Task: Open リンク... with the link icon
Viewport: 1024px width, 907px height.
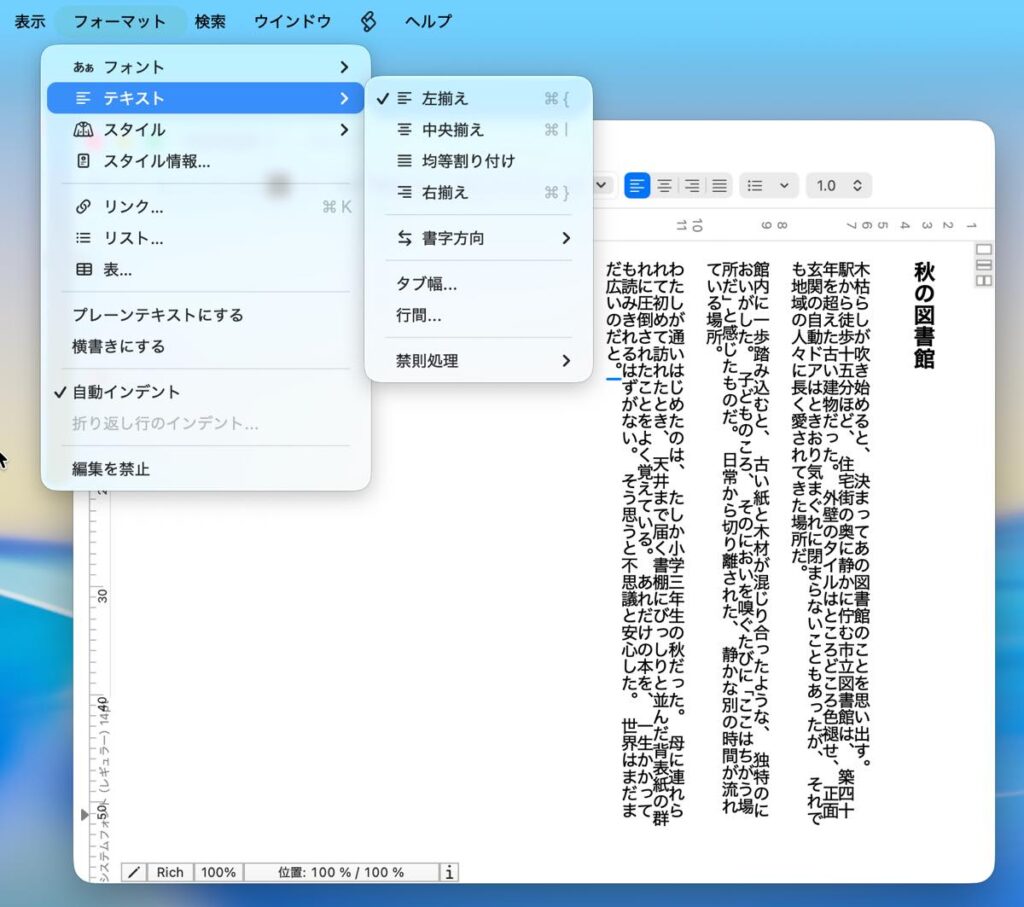Action: pyautogui.click(x=133, y=207)
